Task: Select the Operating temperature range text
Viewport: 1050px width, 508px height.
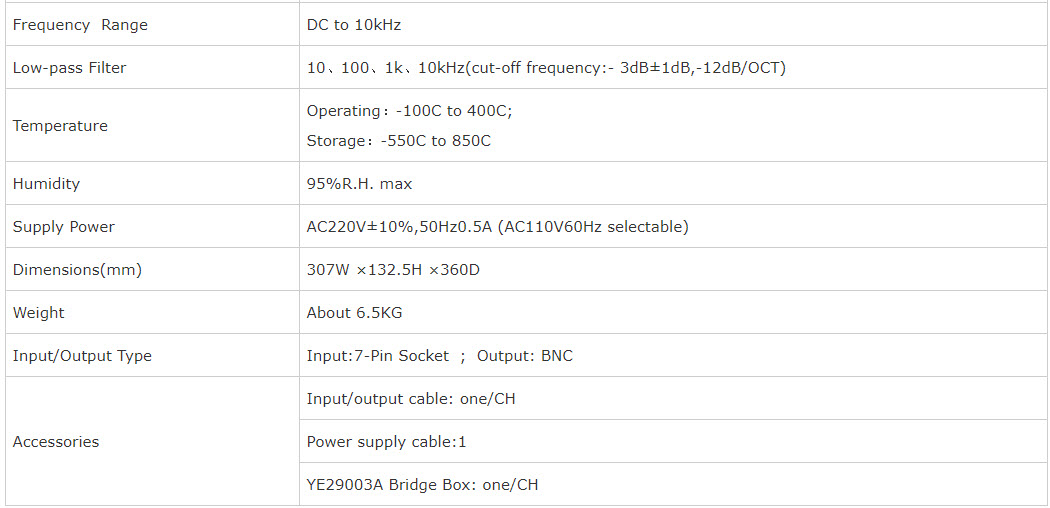Action: pyautogui.click(x=409, y=111)
